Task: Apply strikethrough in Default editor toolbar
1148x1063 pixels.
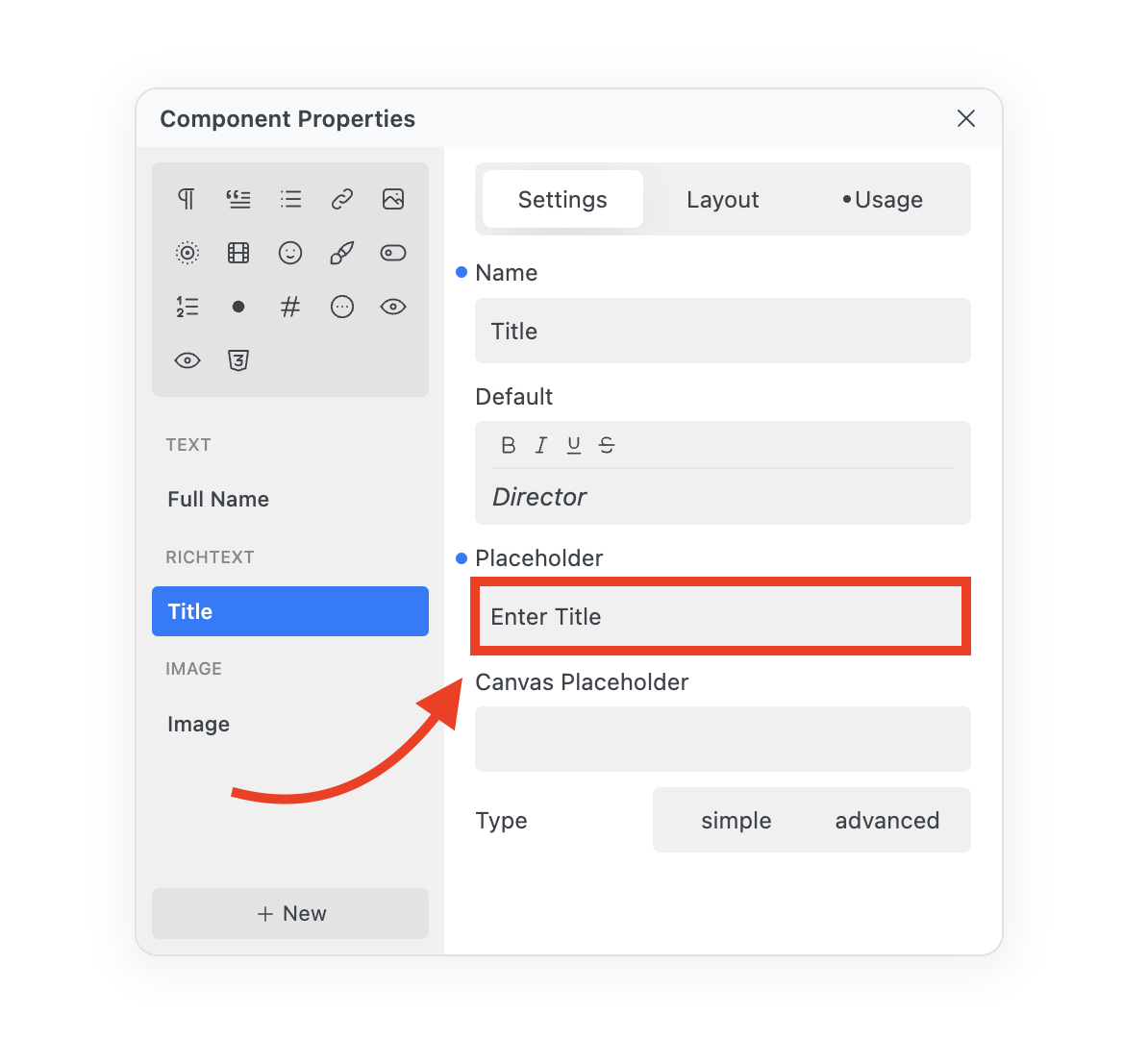Action: pyautogui.click(x=607, y=445)
